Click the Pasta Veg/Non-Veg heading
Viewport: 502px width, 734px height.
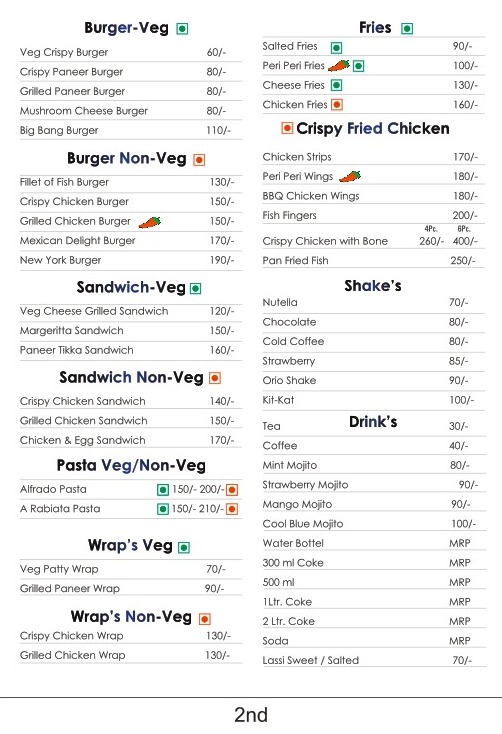point(131,465)
